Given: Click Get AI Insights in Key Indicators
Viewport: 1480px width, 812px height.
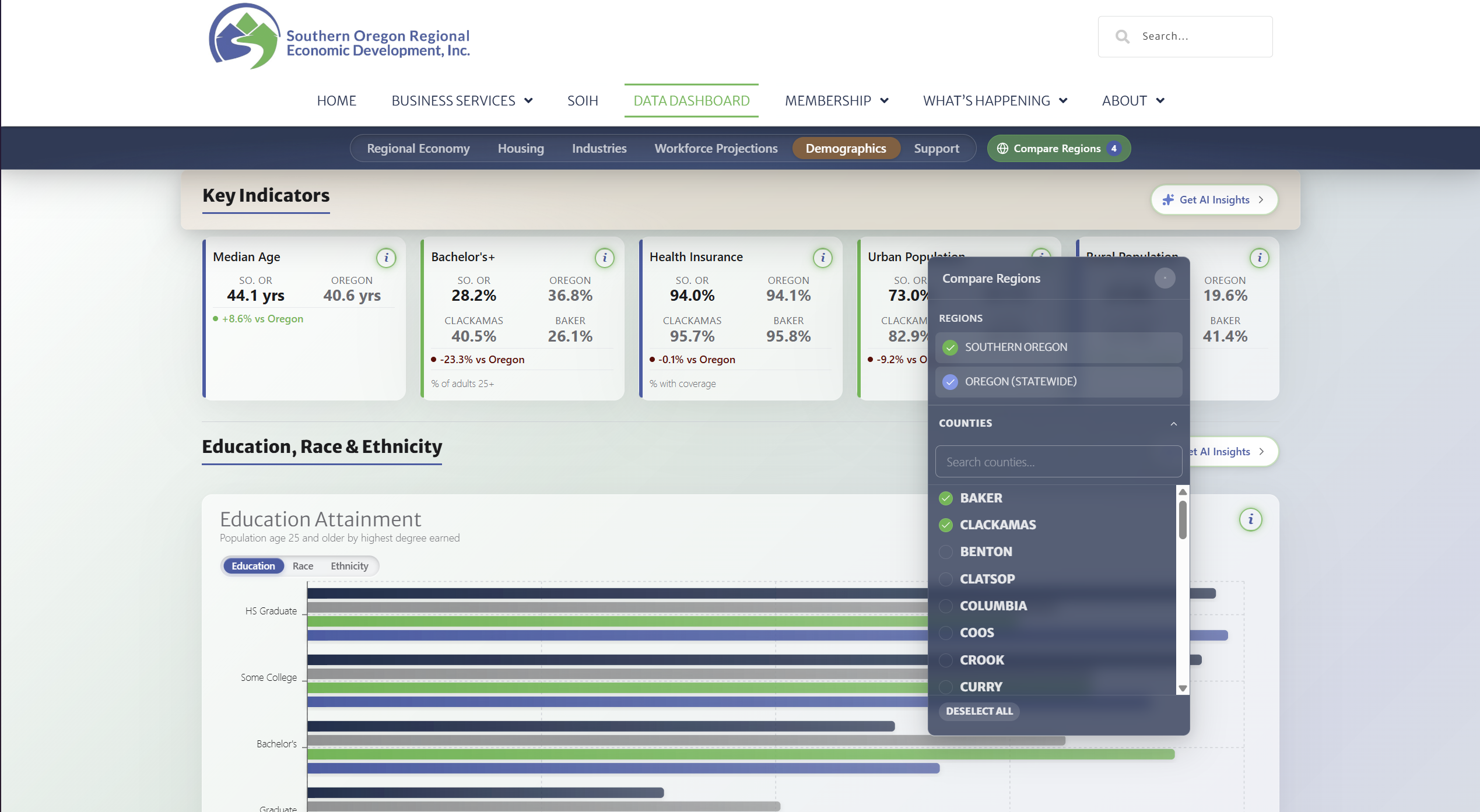Looking at the screenshot, I should (1214, 200).
